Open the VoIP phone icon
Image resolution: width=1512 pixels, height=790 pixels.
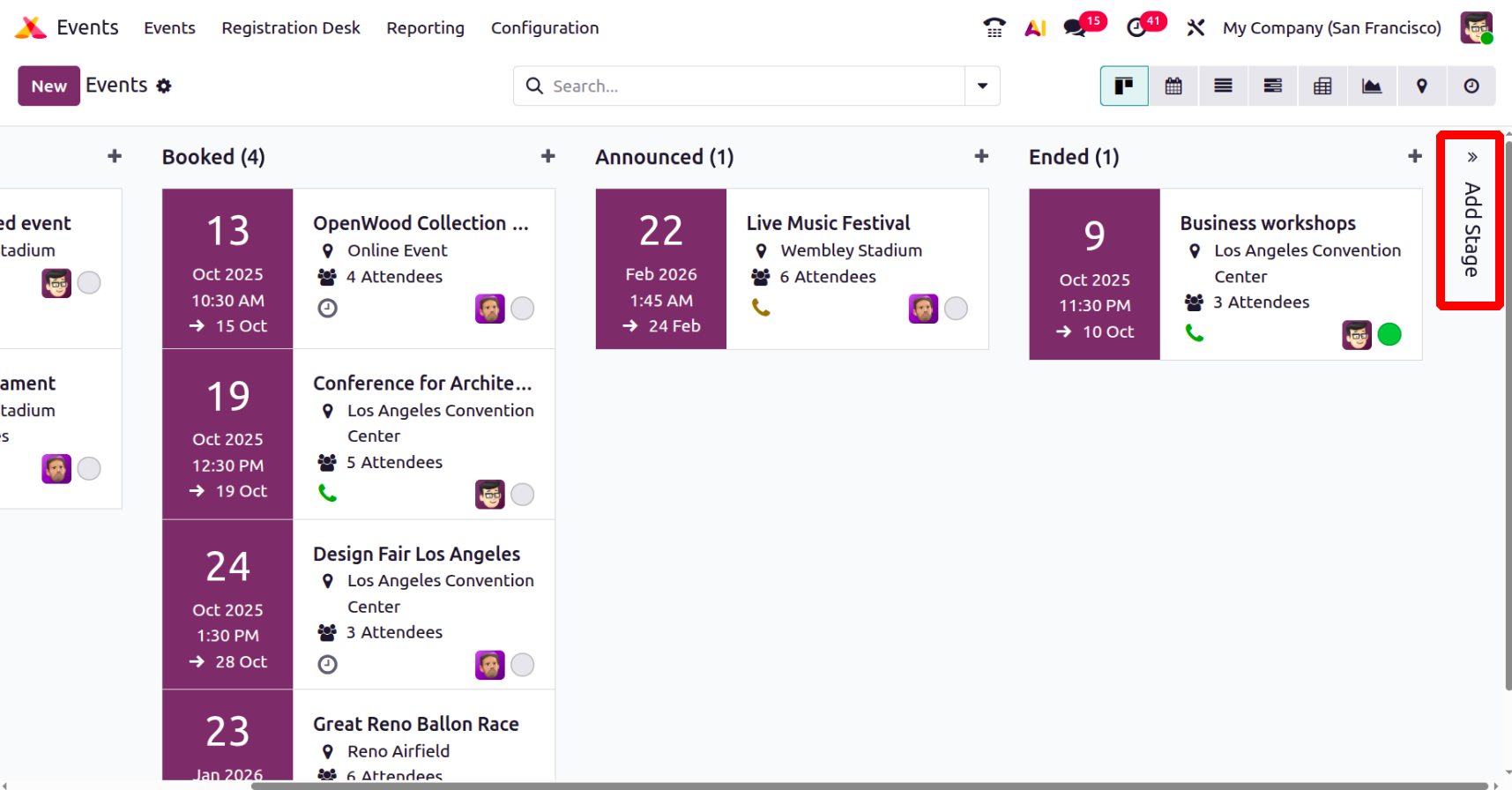(994, 28)
